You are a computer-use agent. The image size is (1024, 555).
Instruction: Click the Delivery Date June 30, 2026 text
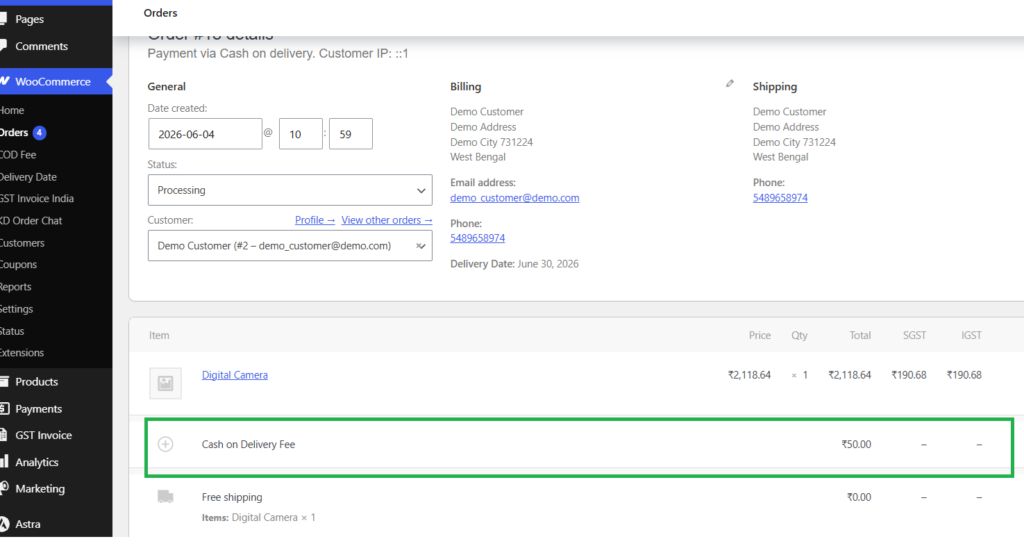(x=514, y=264)
